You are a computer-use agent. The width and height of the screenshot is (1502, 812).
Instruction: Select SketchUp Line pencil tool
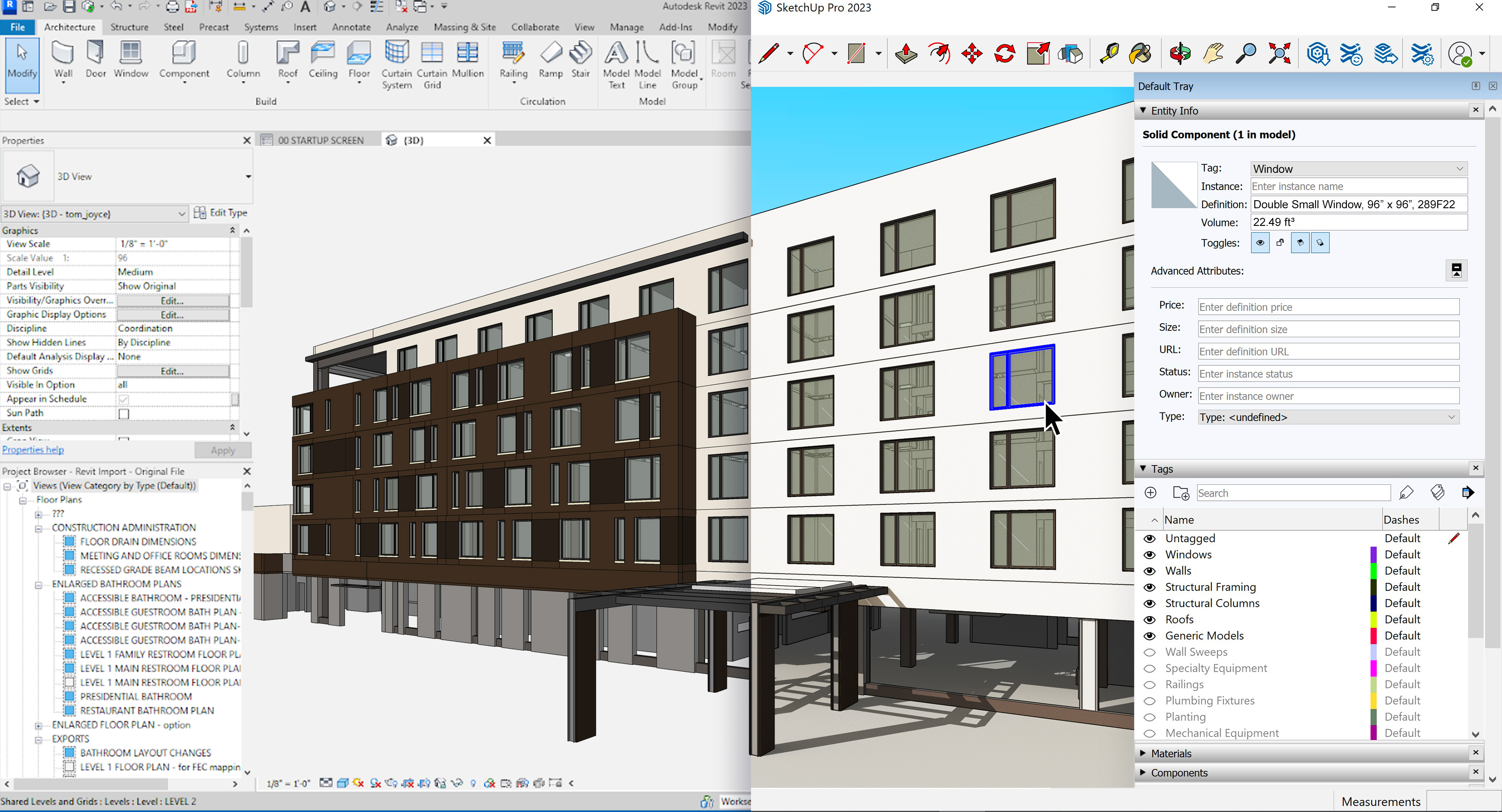[769, 53]
